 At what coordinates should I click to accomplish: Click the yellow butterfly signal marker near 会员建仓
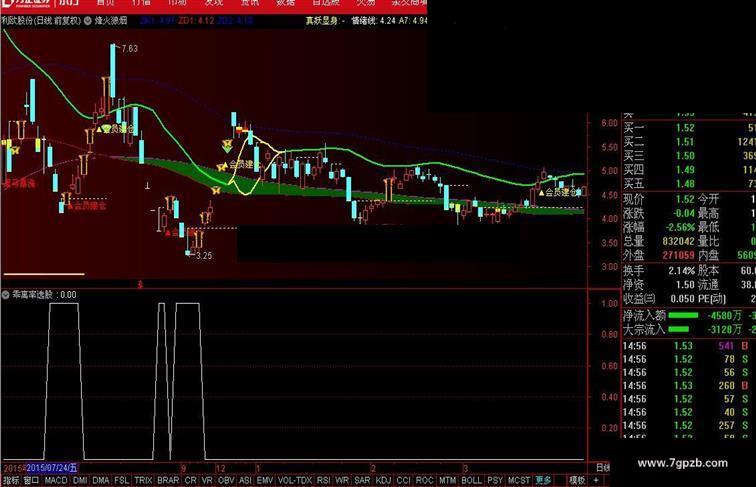click(x=222, y=167)
